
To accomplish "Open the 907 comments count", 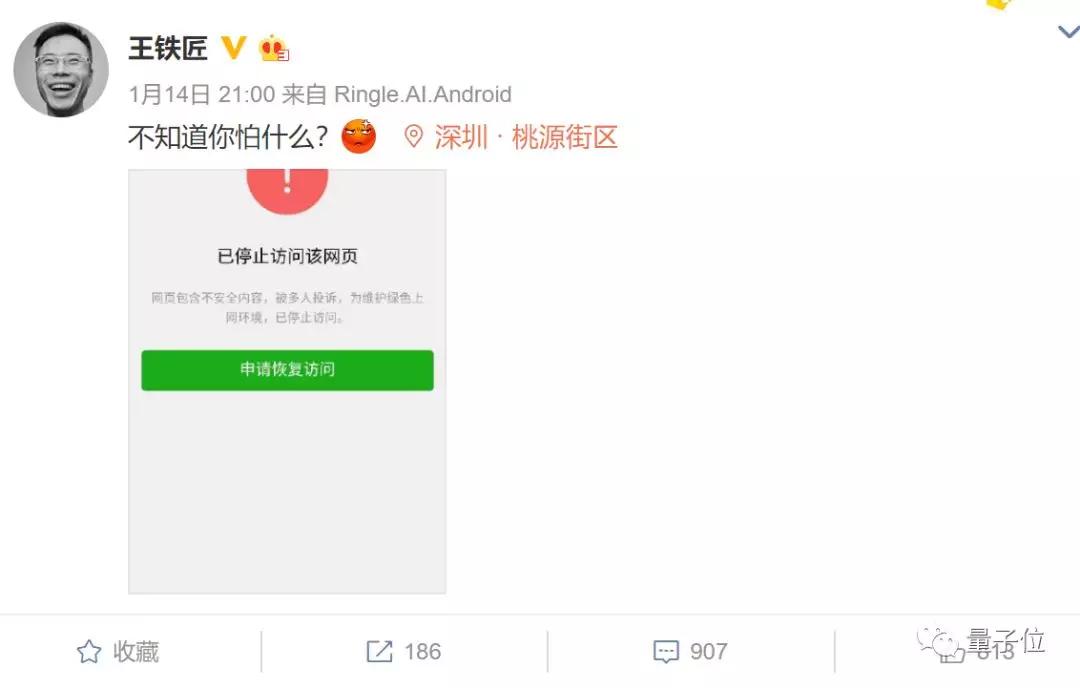I will (709, 651).
